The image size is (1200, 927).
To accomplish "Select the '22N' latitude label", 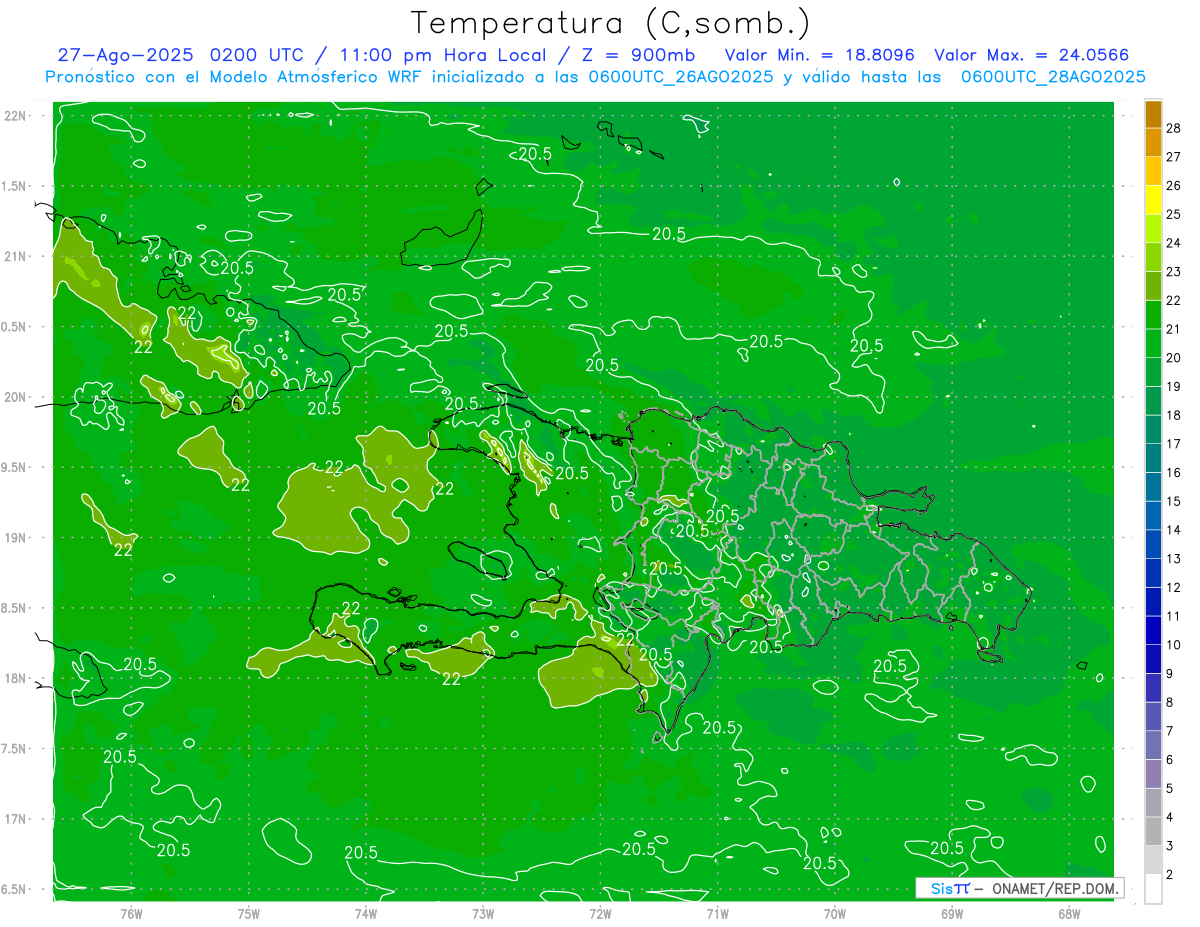I will click(x=16, y=115).
